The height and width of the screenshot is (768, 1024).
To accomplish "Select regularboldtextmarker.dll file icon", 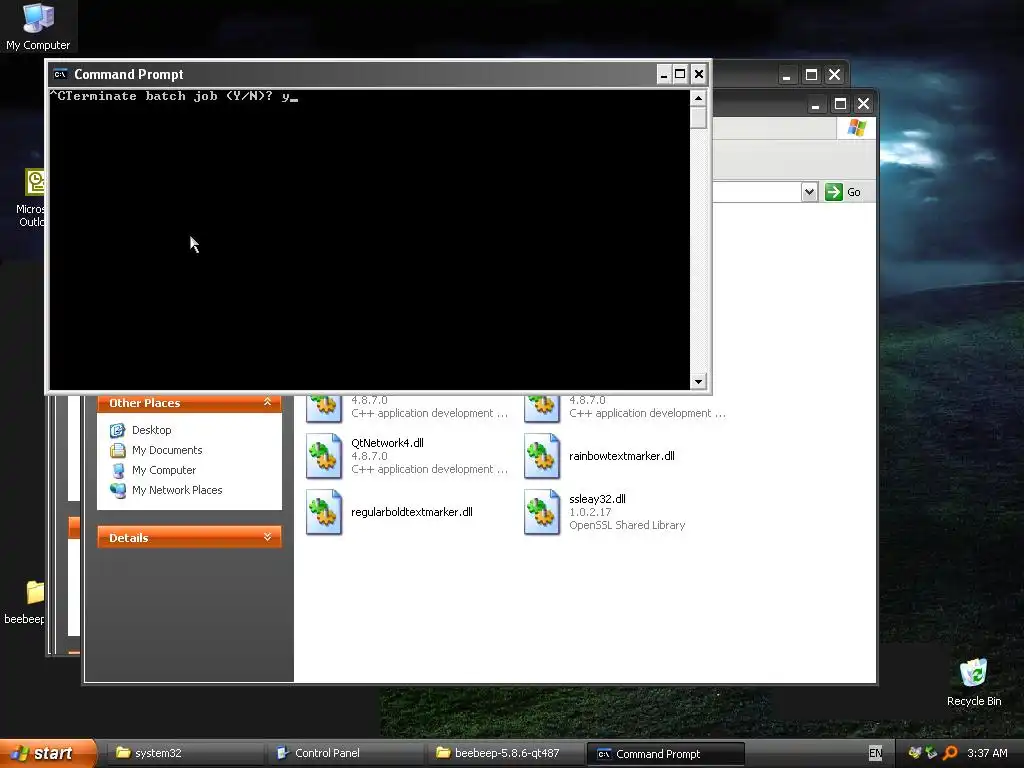I will pyautogui.click(x=324, y=512).
